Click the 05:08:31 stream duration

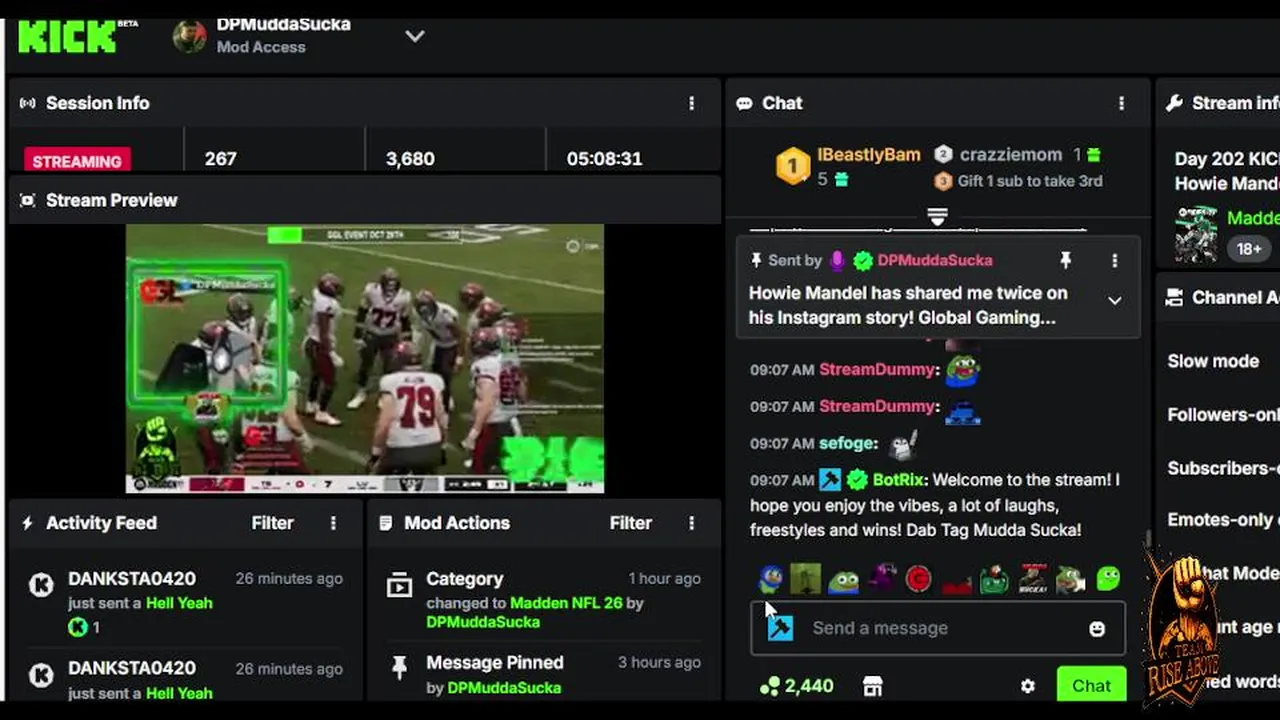point(604,159)
